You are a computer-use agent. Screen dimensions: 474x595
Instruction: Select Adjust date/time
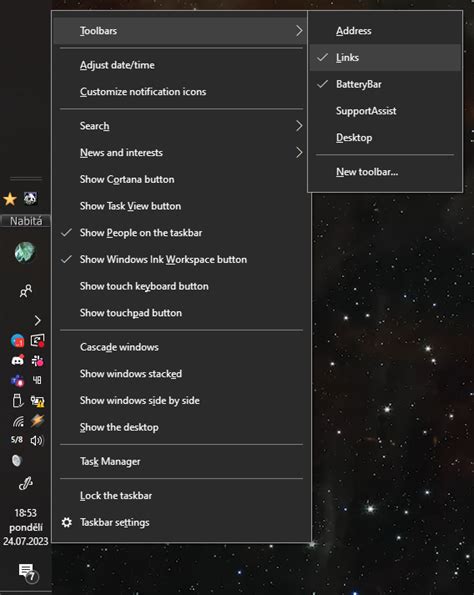[181, 65]
